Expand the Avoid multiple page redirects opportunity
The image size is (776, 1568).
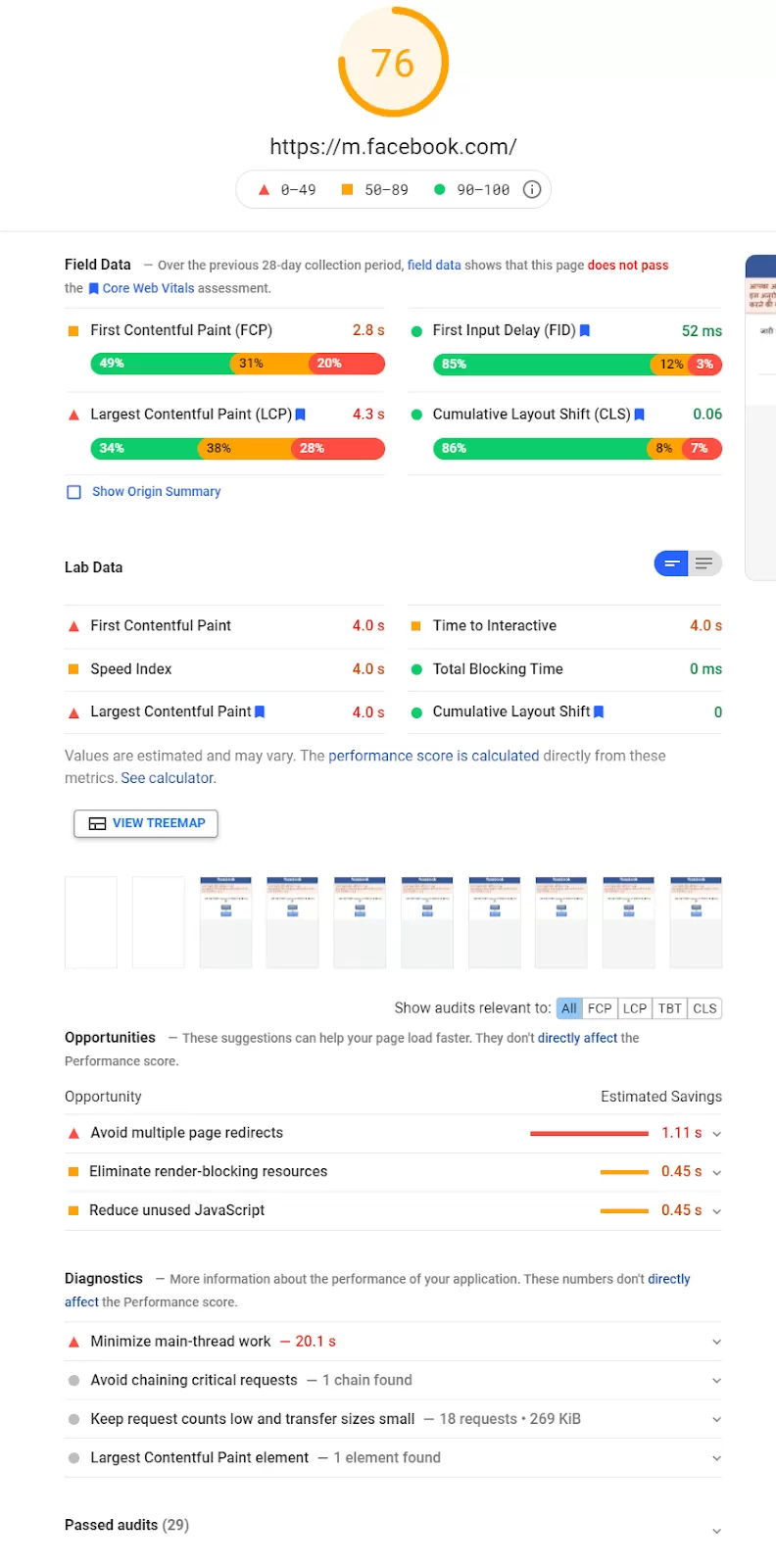(x=716, y=1132)
